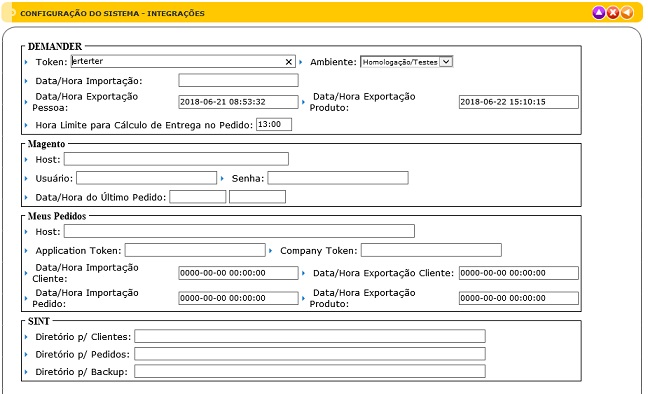Click the Magento Host field
This screenshot has width=648, height=394.
[176, 159]
